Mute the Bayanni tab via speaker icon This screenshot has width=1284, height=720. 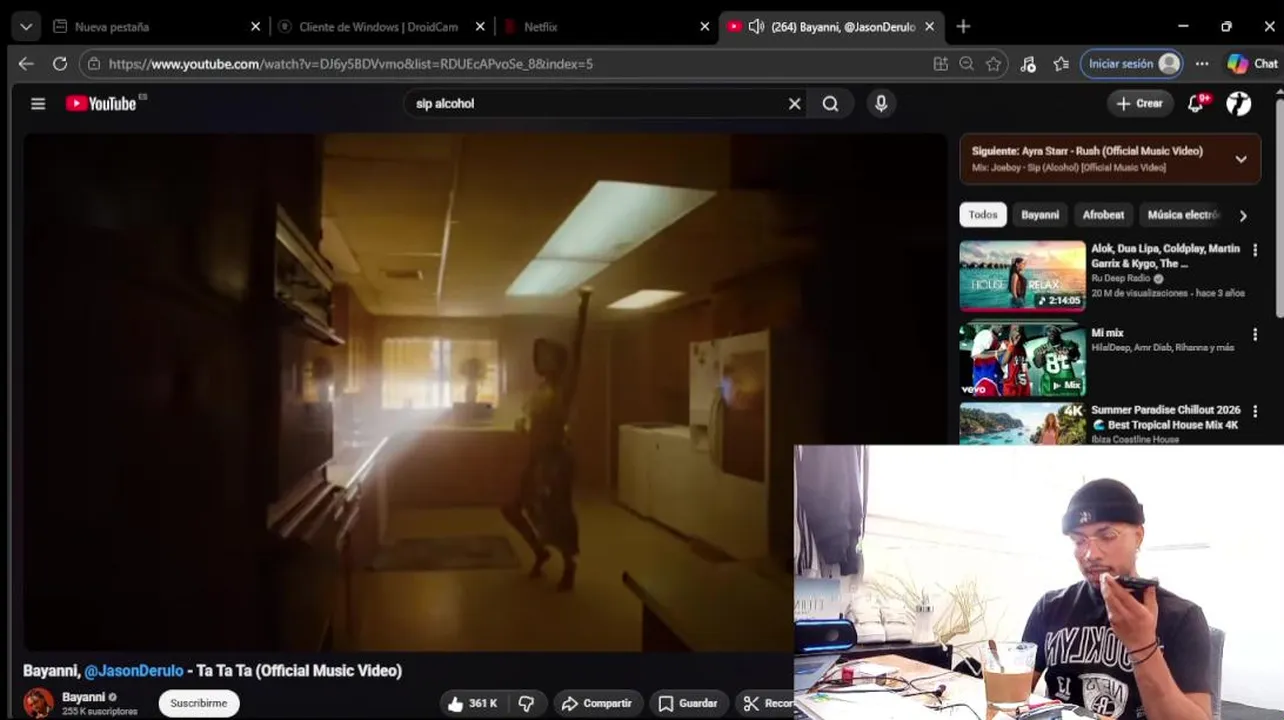pyautogui.click(x=756, y=27)
